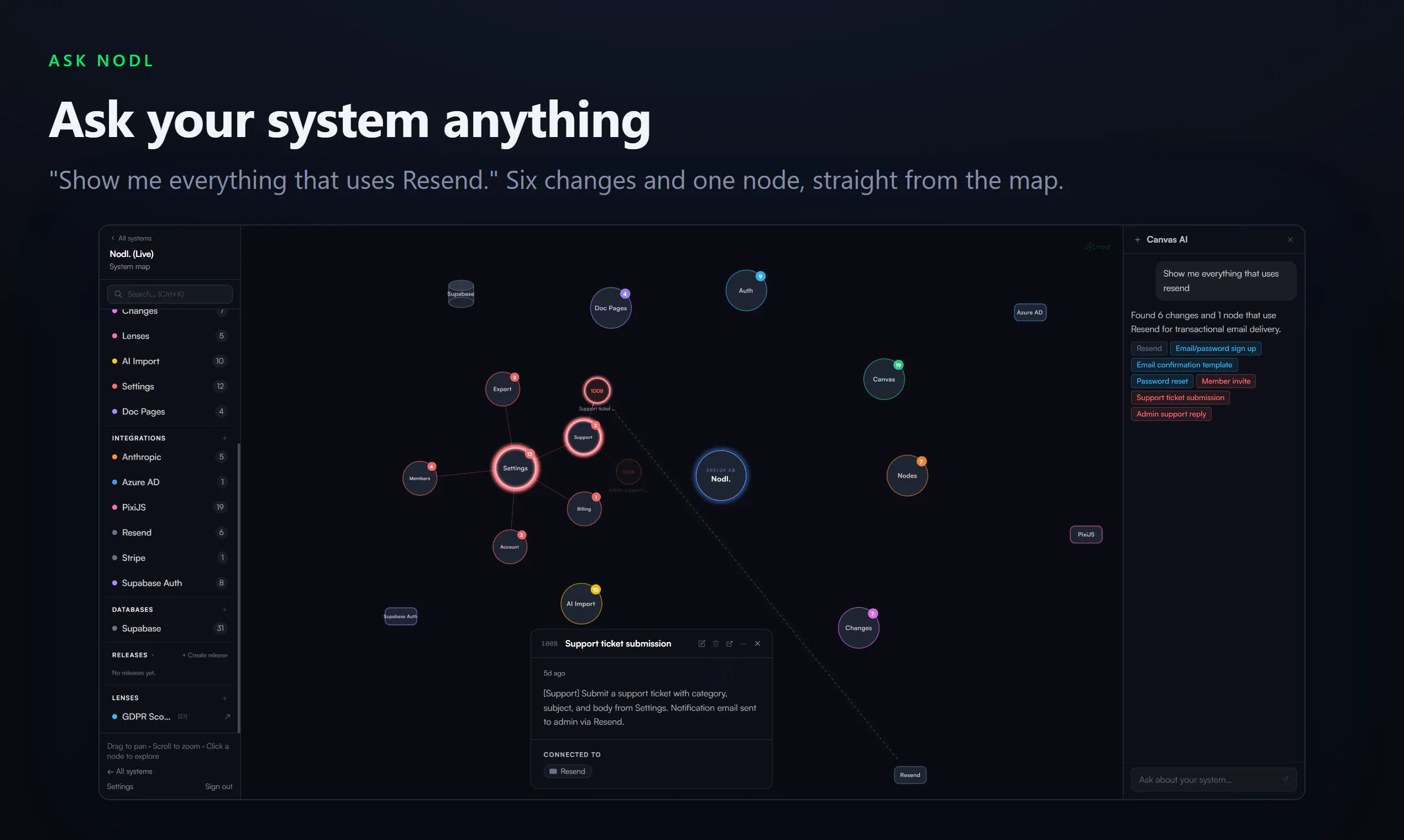The width and height of the screenshot is (1404, 840).
Task: Select Azure AD integration in sidebar
Action: pos(170,482)
